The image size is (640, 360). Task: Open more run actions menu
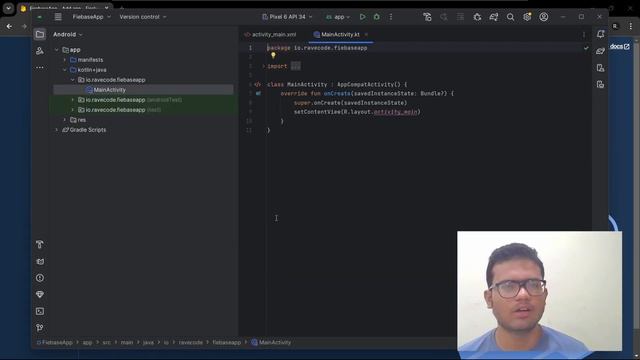coord(391,17)
